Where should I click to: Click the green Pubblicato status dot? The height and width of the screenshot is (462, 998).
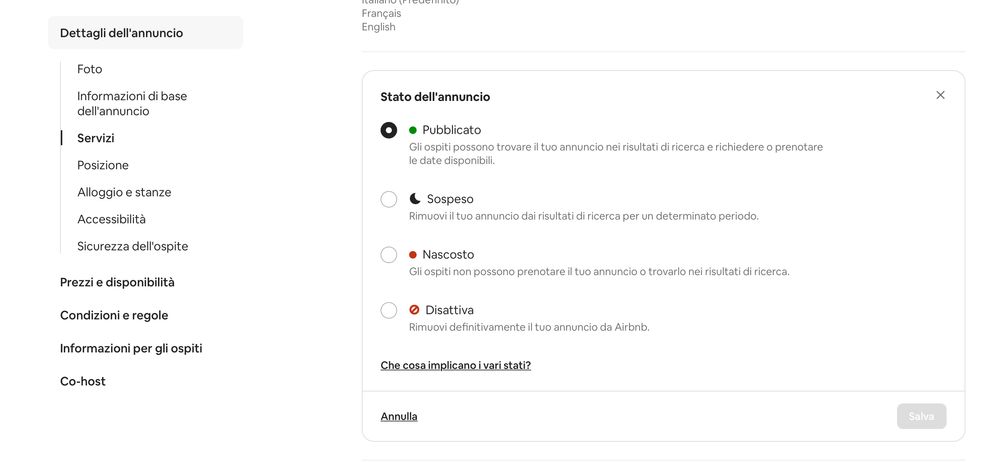pyautogui.click(x=413, y=130)
